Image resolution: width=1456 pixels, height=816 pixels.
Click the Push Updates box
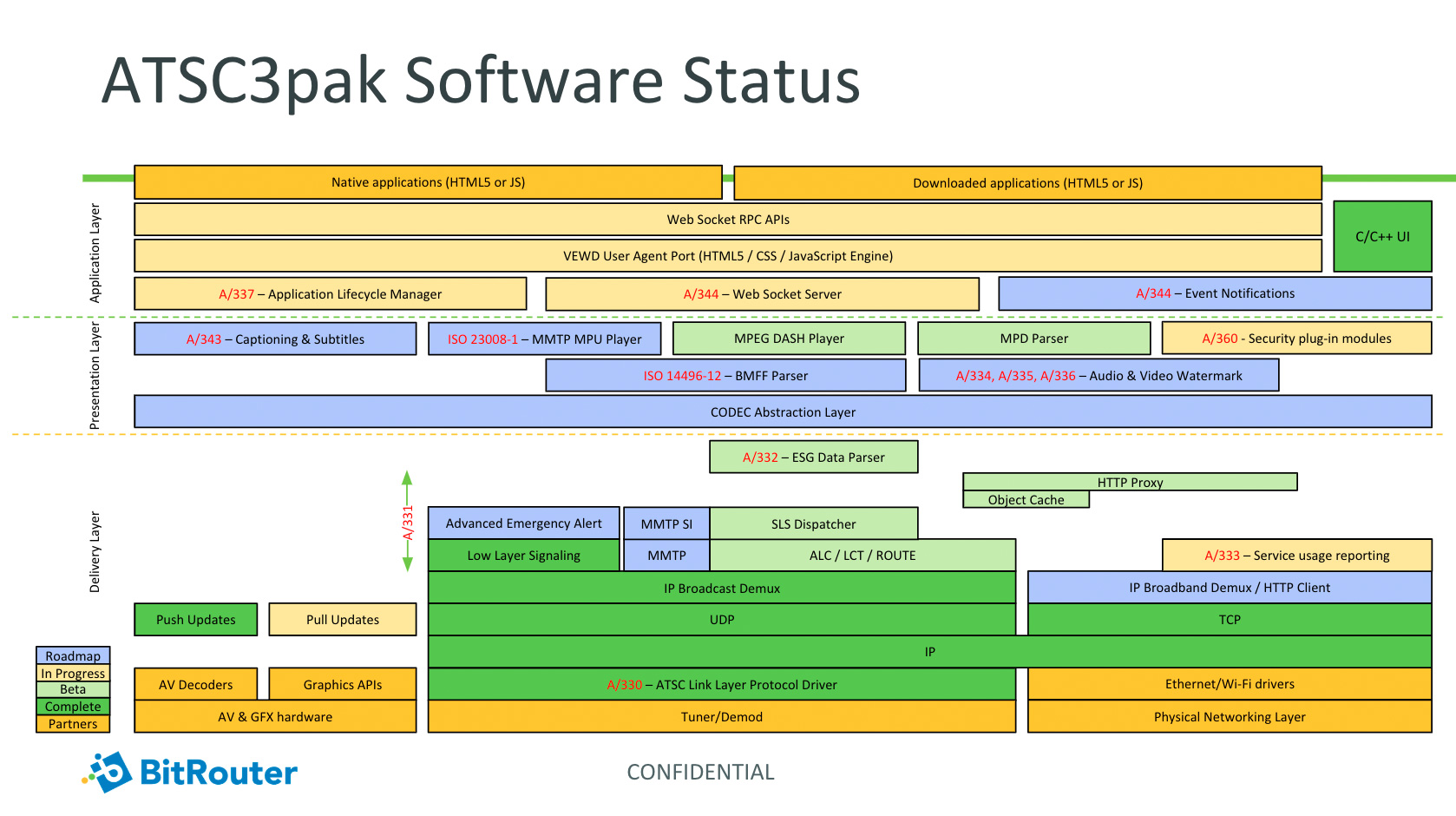click(196, 619)
